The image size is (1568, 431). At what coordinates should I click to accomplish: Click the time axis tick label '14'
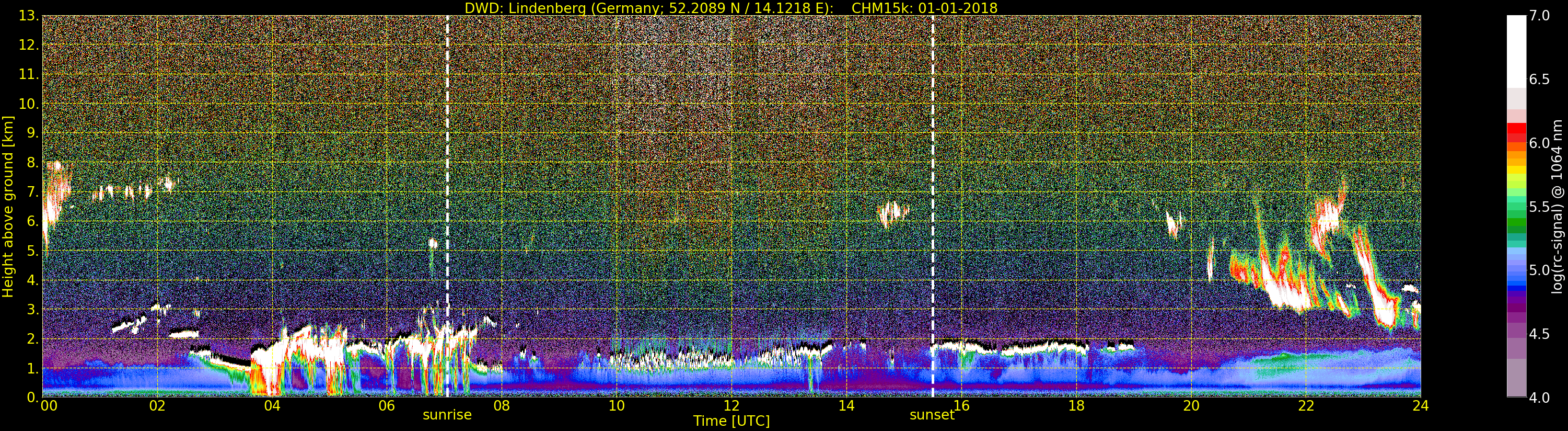(846, 406)
